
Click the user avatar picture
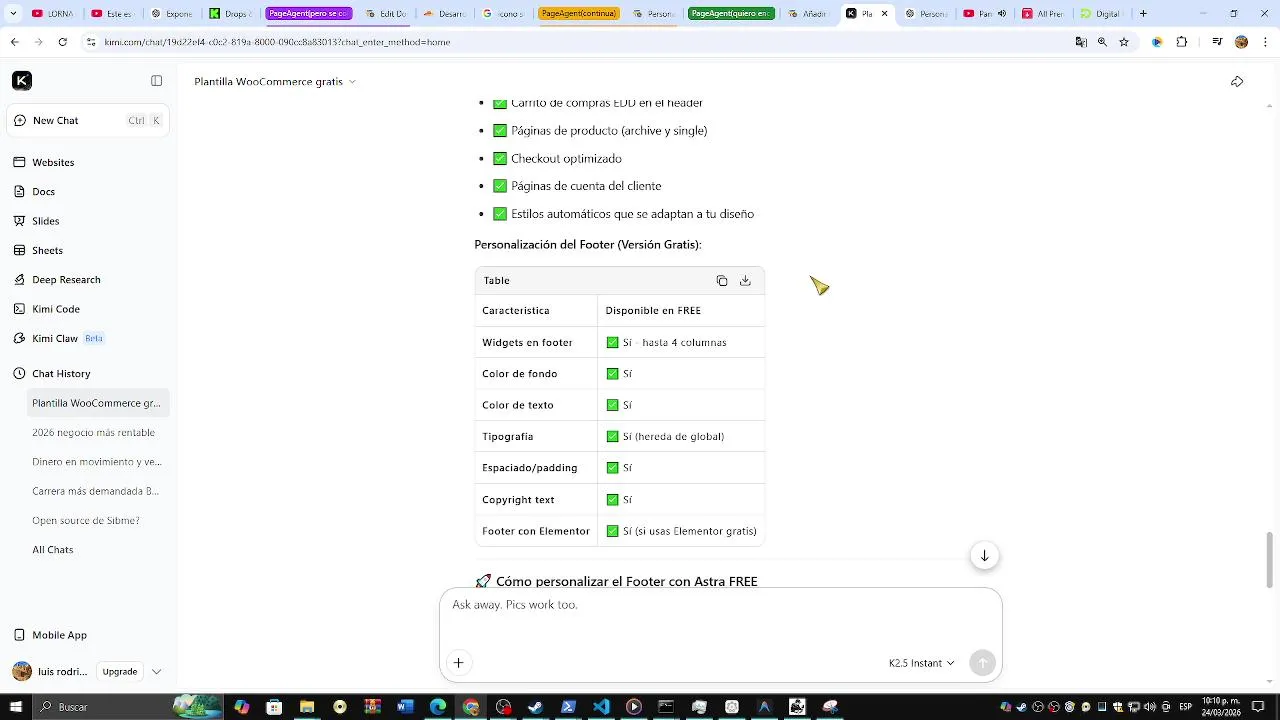(22, 672)
